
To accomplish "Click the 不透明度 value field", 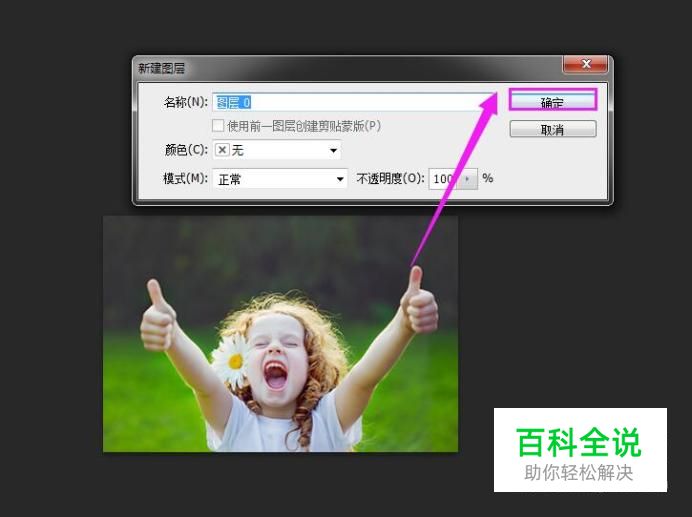I will (x=443, y=179).
